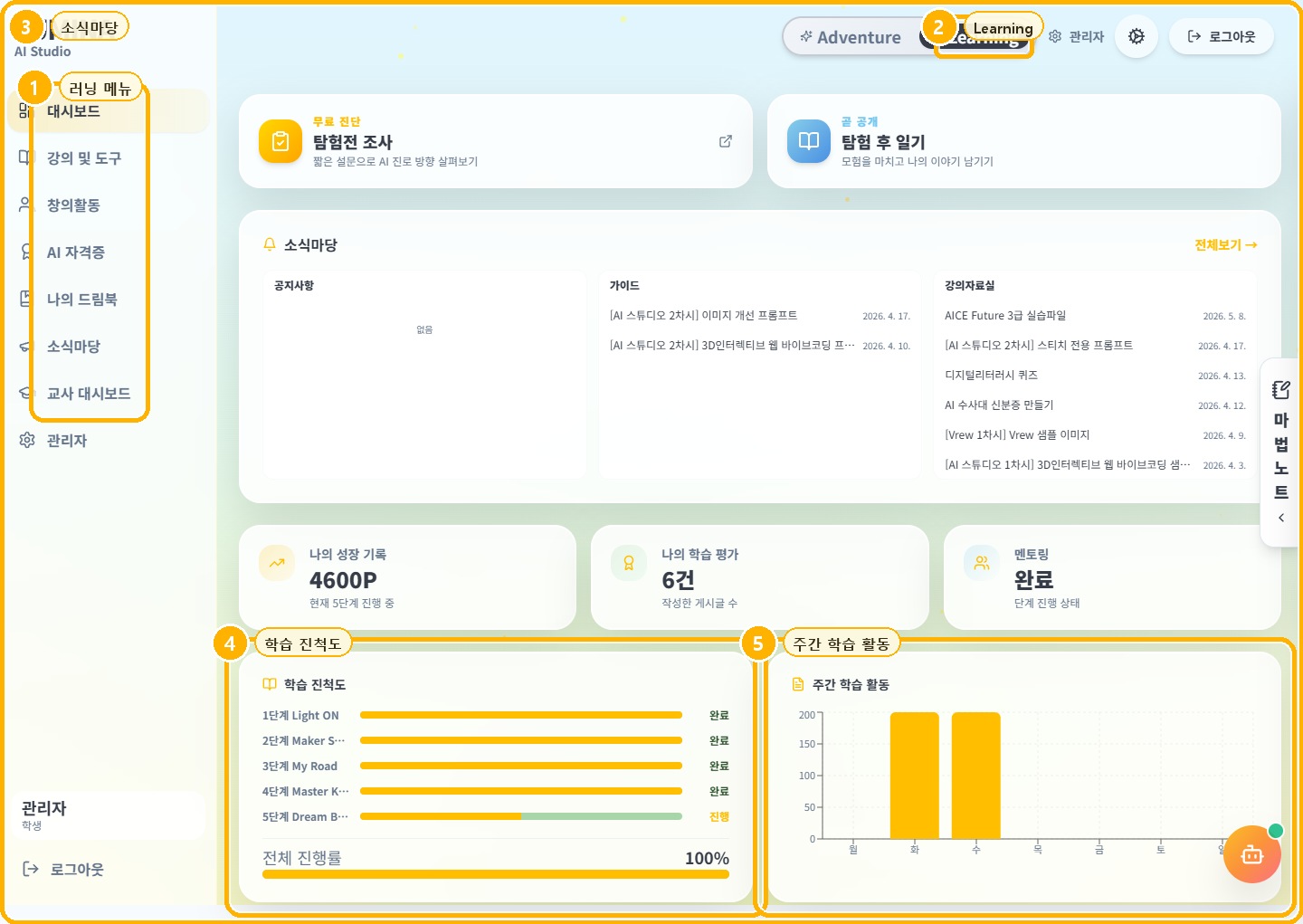
Task: Expand the 마법노트 side tab chevron
Action: click(1281, 518)
